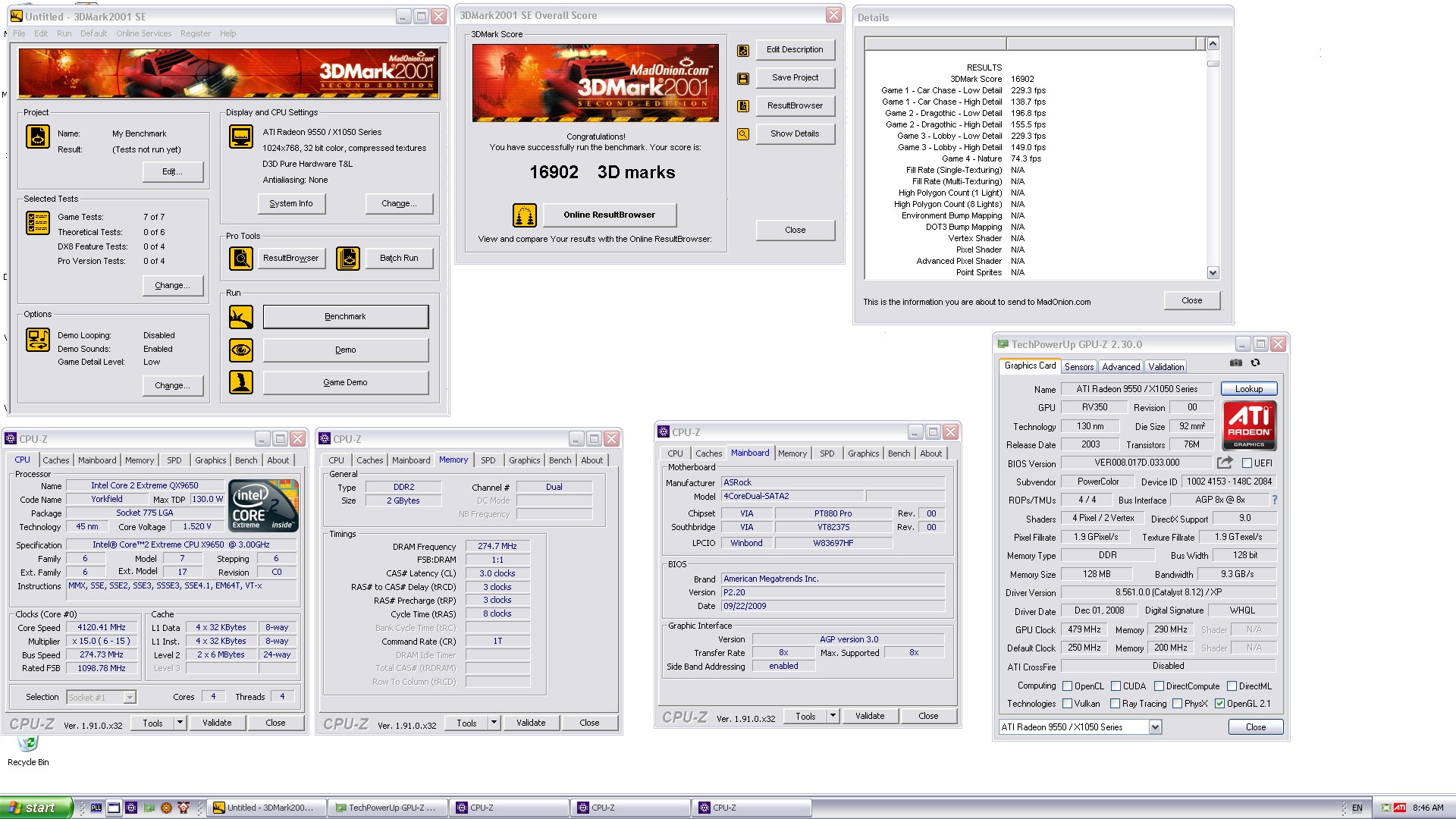Click the PLL quick launch icon in taskbar
This screenshot has width=1456, height=819.
[x=96, y=808]
